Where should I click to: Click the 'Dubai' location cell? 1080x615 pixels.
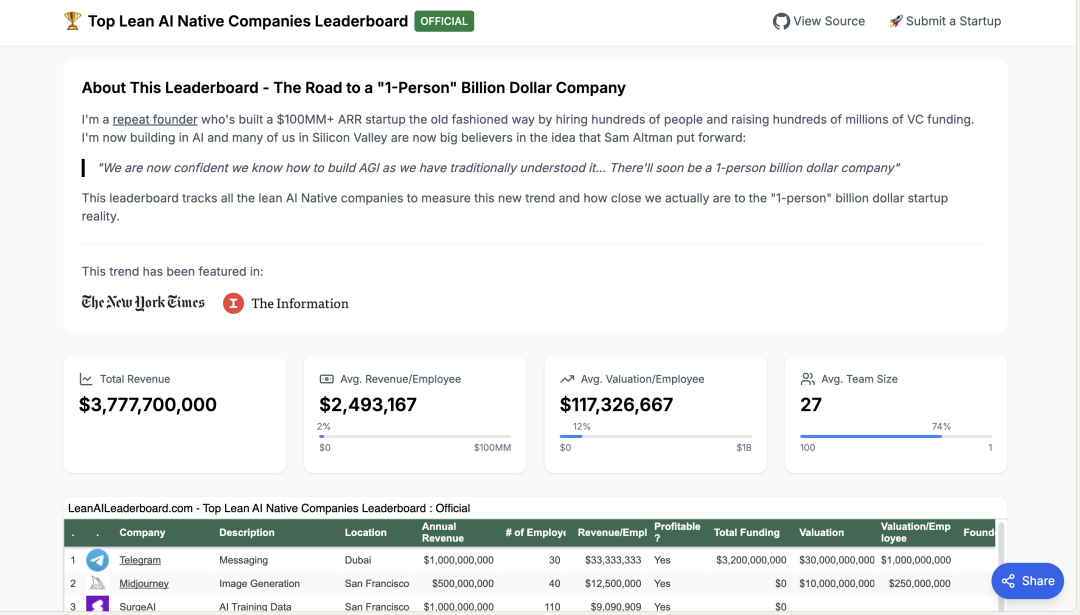click(358, 560)
